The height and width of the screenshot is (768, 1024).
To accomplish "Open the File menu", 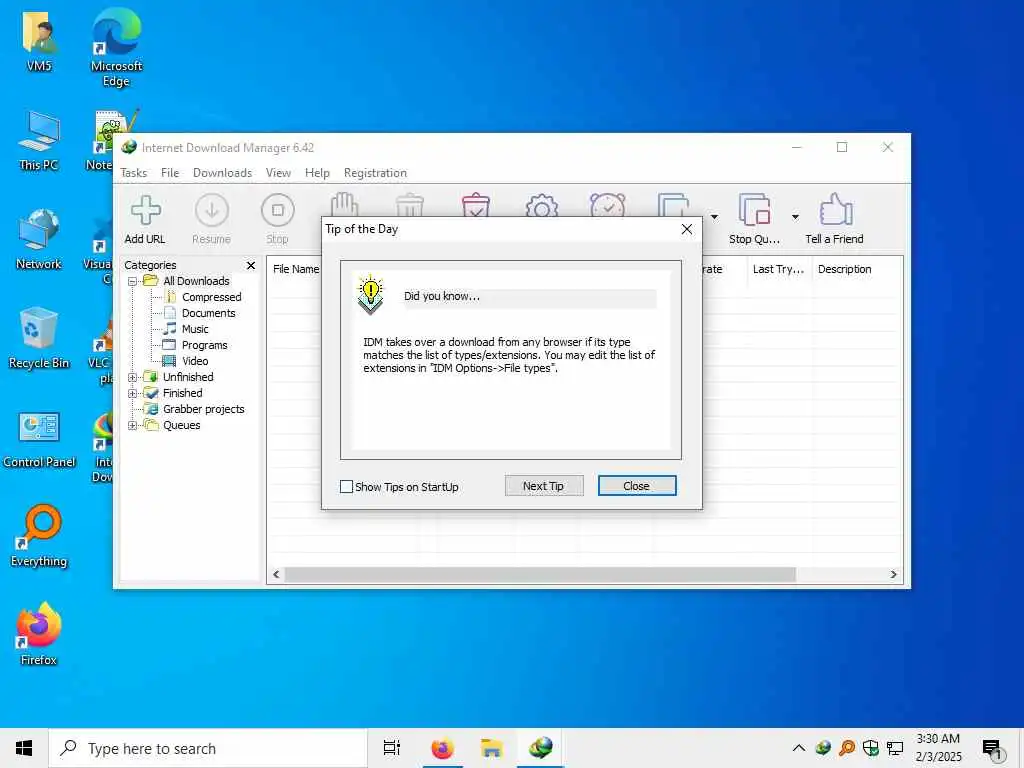I will 170,173.
